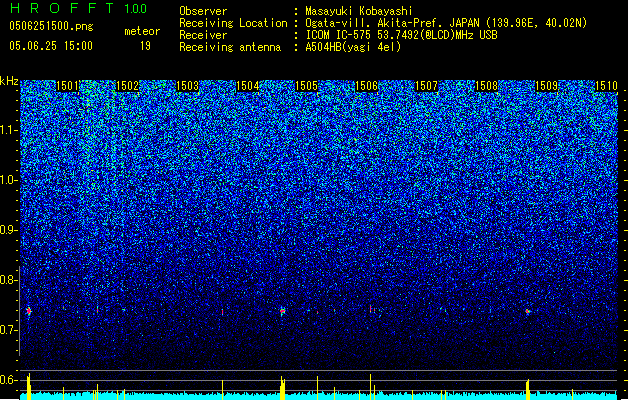Click the 'Receiving antenna' field label

pyautogui.click(x=230, y=47)
